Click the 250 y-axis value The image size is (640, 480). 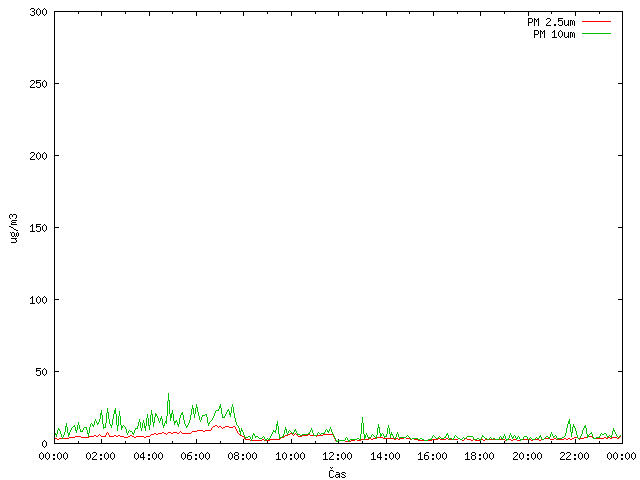click(x=38, y=84)
